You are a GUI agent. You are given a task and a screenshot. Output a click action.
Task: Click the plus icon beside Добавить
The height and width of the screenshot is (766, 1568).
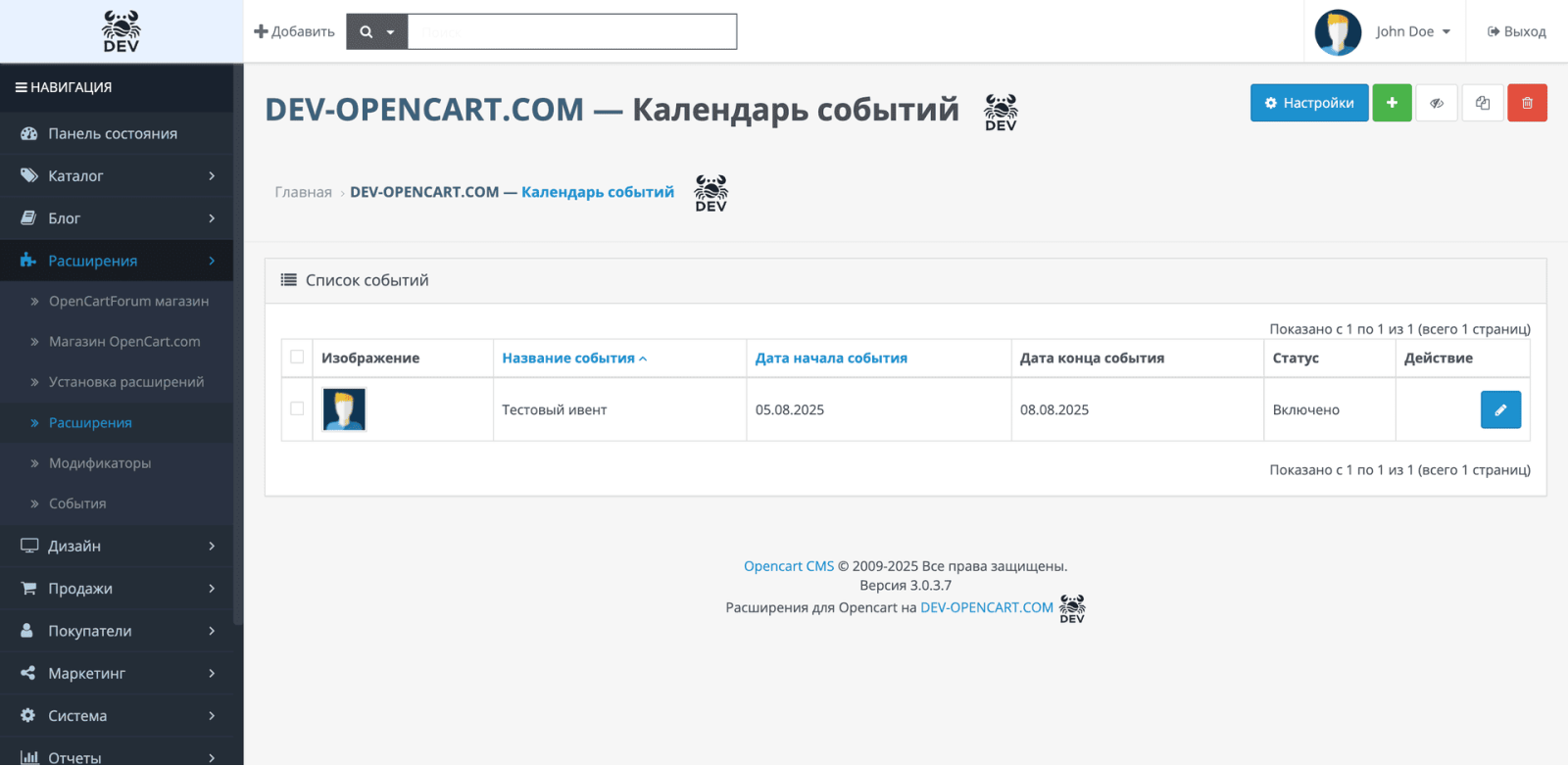coord(261,31)
